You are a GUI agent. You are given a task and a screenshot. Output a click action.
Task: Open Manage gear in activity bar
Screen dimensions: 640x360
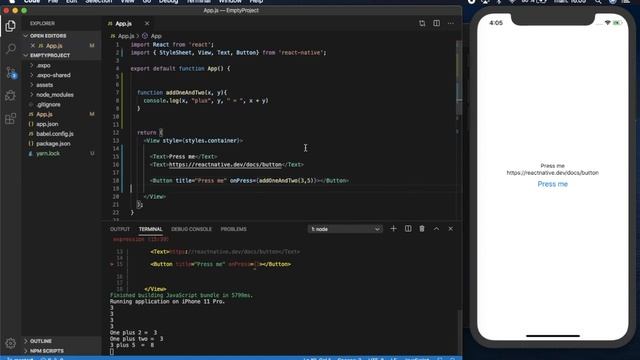tap(11, 343)
